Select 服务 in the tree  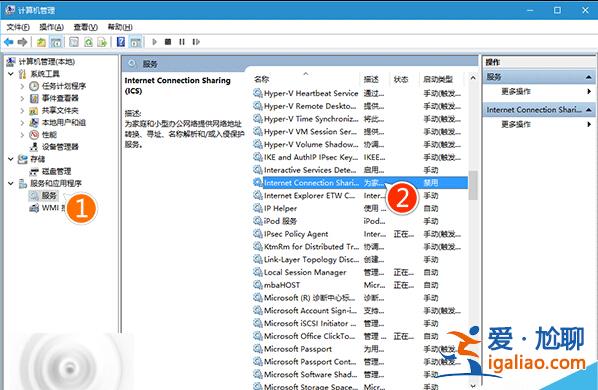click(49, 196)
